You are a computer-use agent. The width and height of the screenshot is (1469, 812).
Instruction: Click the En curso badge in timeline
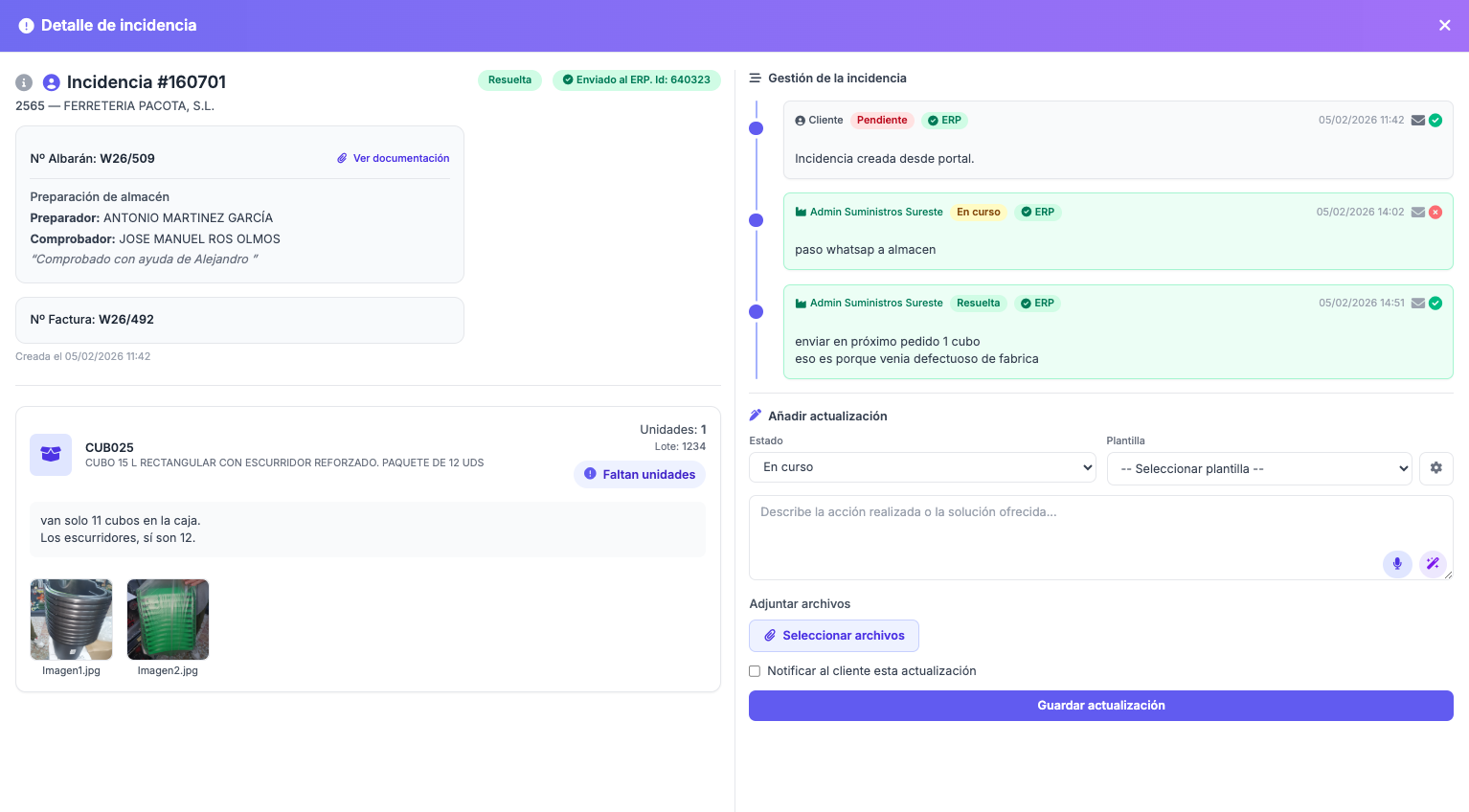point(978,212)
